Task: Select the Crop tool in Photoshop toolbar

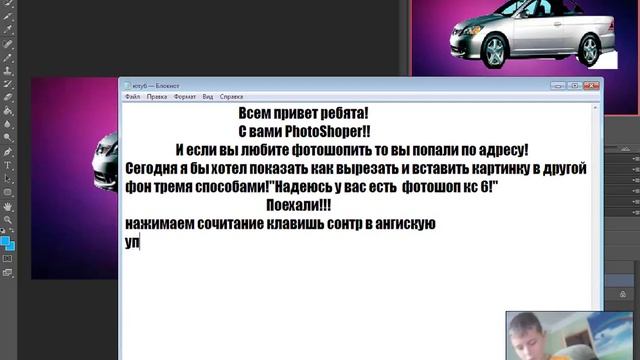Action: [x=7, y=16]
